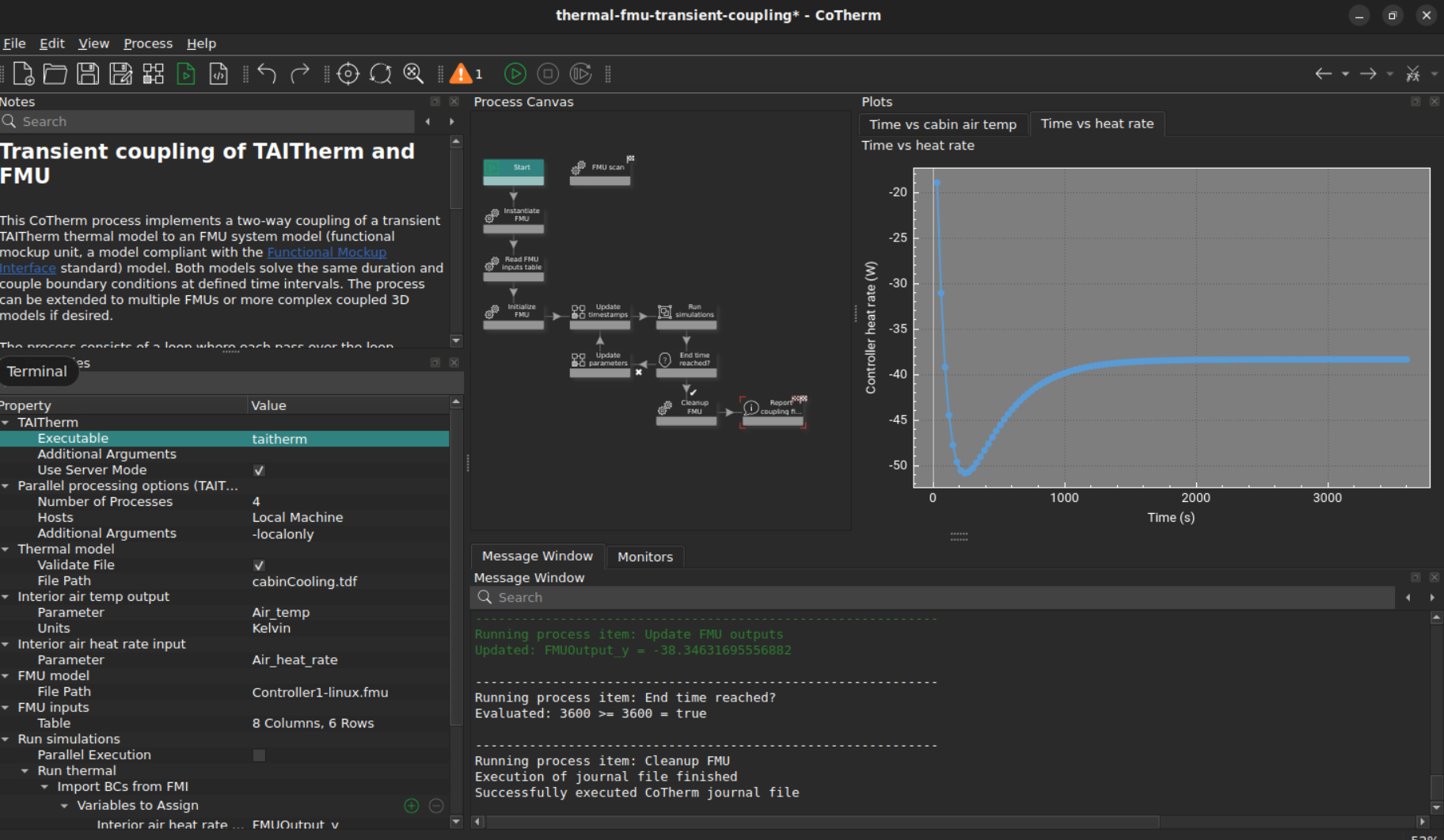Open a process via folder icon

coord(55,74)
